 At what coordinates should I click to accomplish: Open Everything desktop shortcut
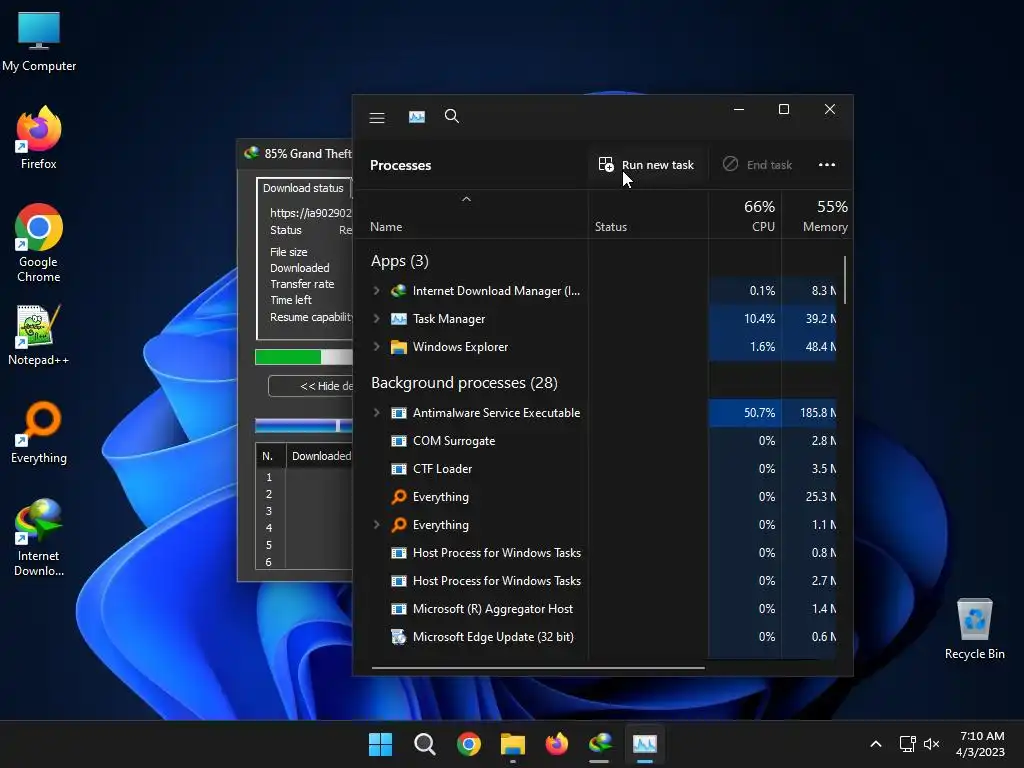click(39, 432)
